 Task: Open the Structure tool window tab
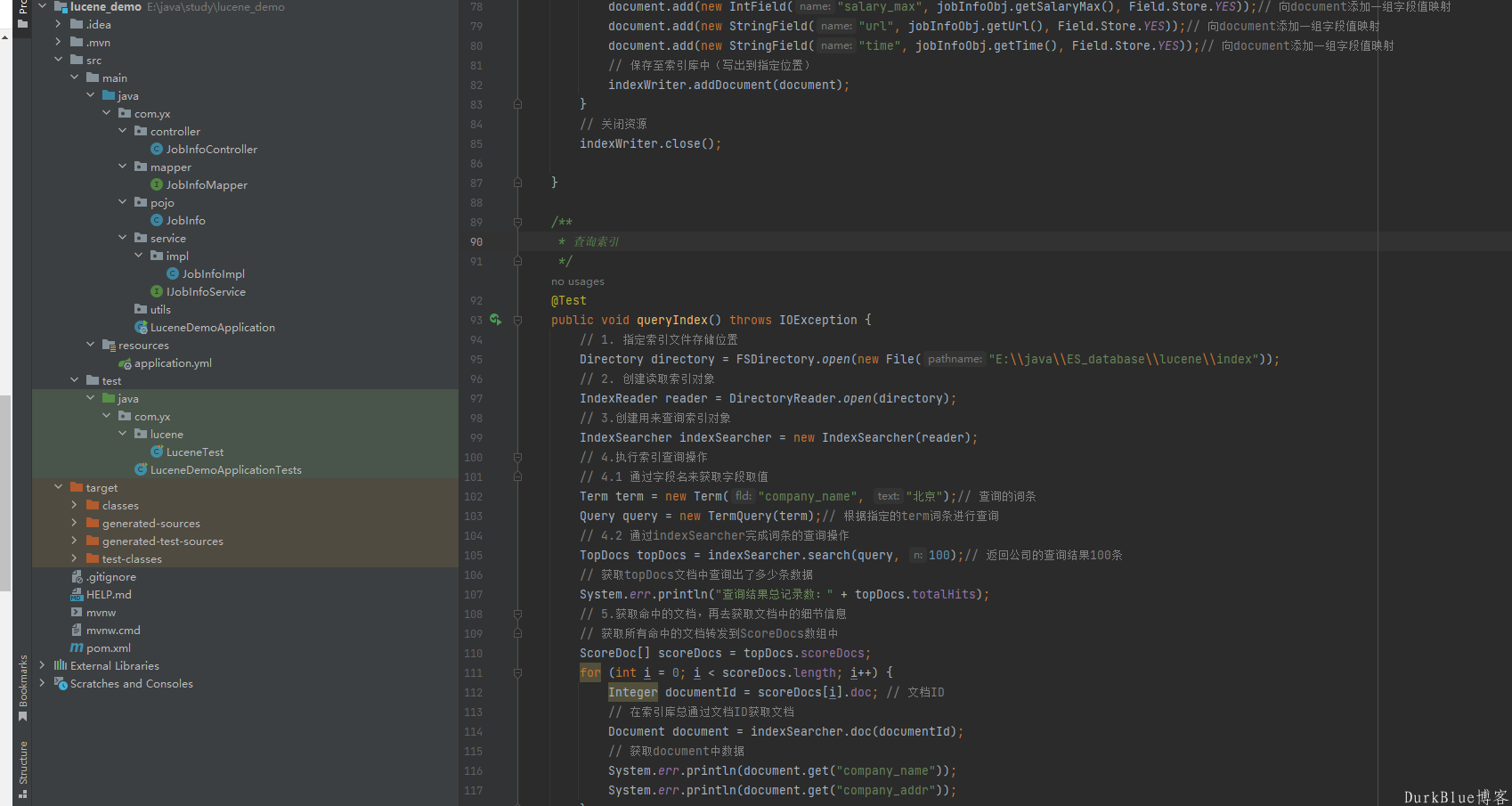(x=23, y=769)
